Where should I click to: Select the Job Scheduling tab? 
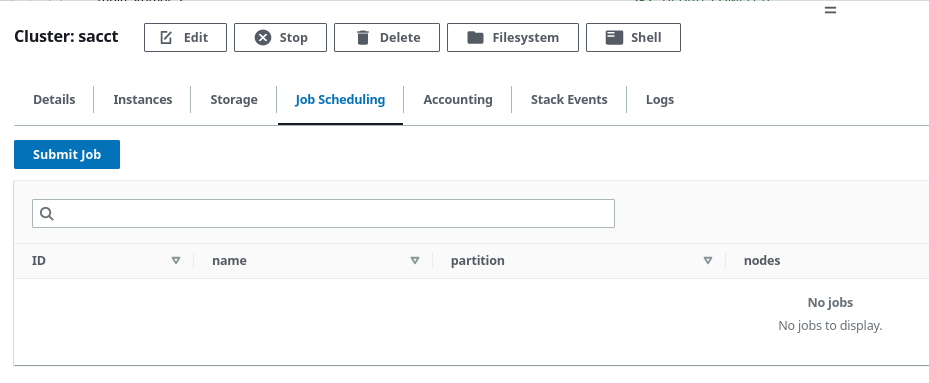(340, 100)
